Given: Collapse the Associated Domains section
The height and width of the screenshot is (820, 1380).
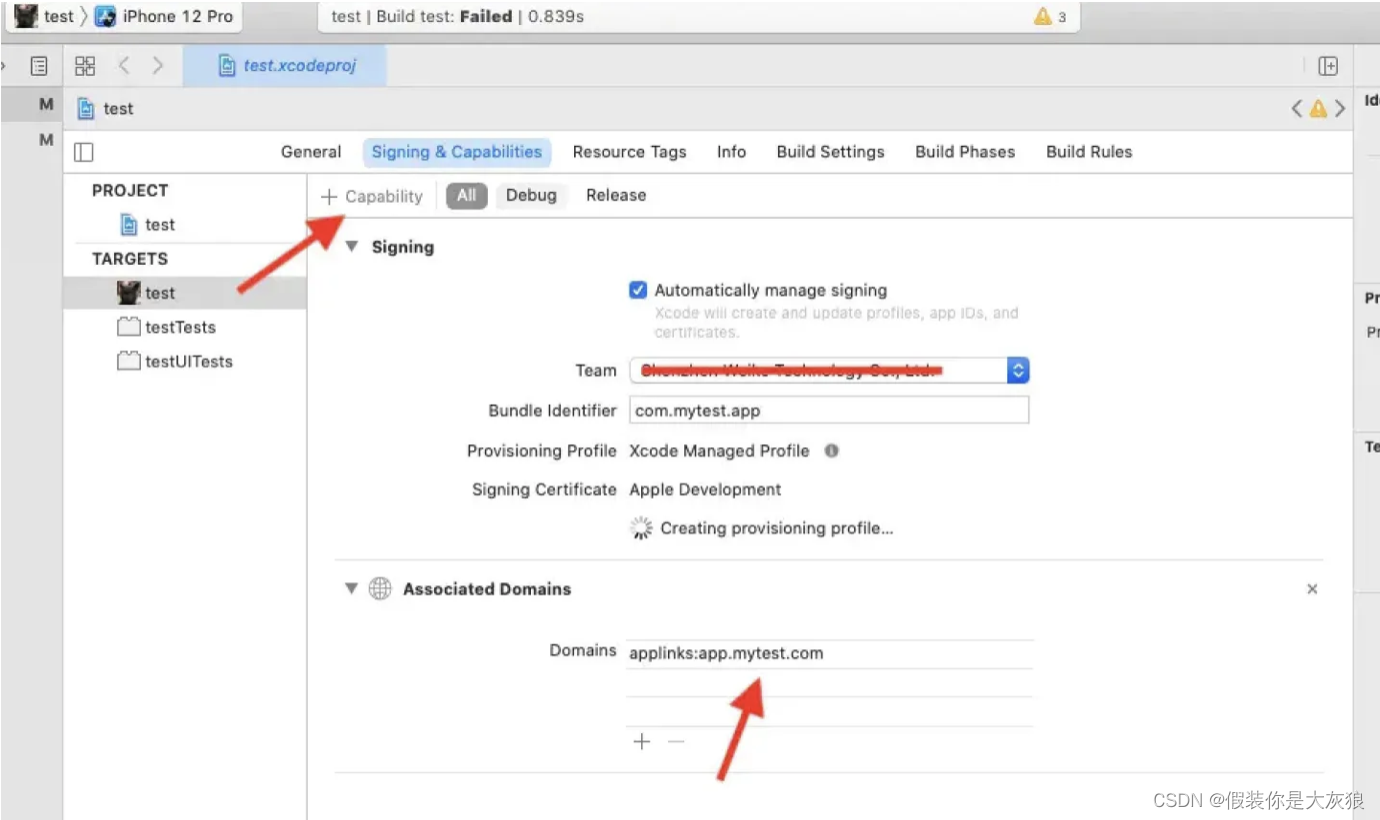Looking at the screenshot, I should tap(351, 588).
